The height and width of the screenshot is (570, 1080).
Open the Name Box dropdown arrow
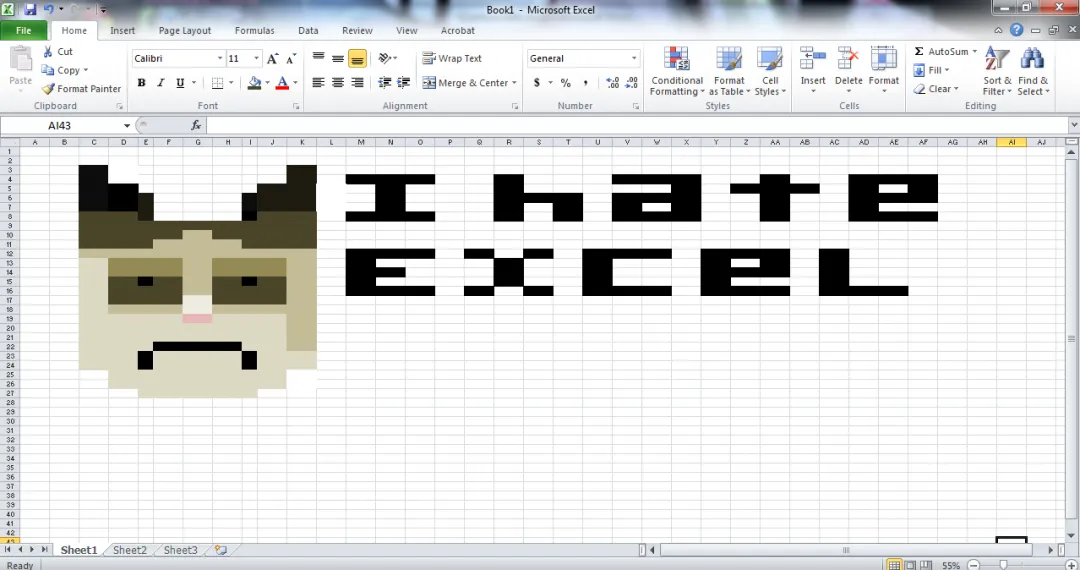point(127,125)
